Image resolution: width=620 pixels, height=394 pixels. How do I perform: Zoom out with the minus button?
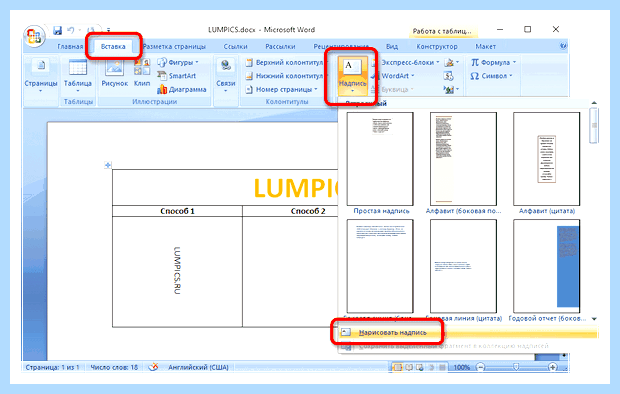480,367
